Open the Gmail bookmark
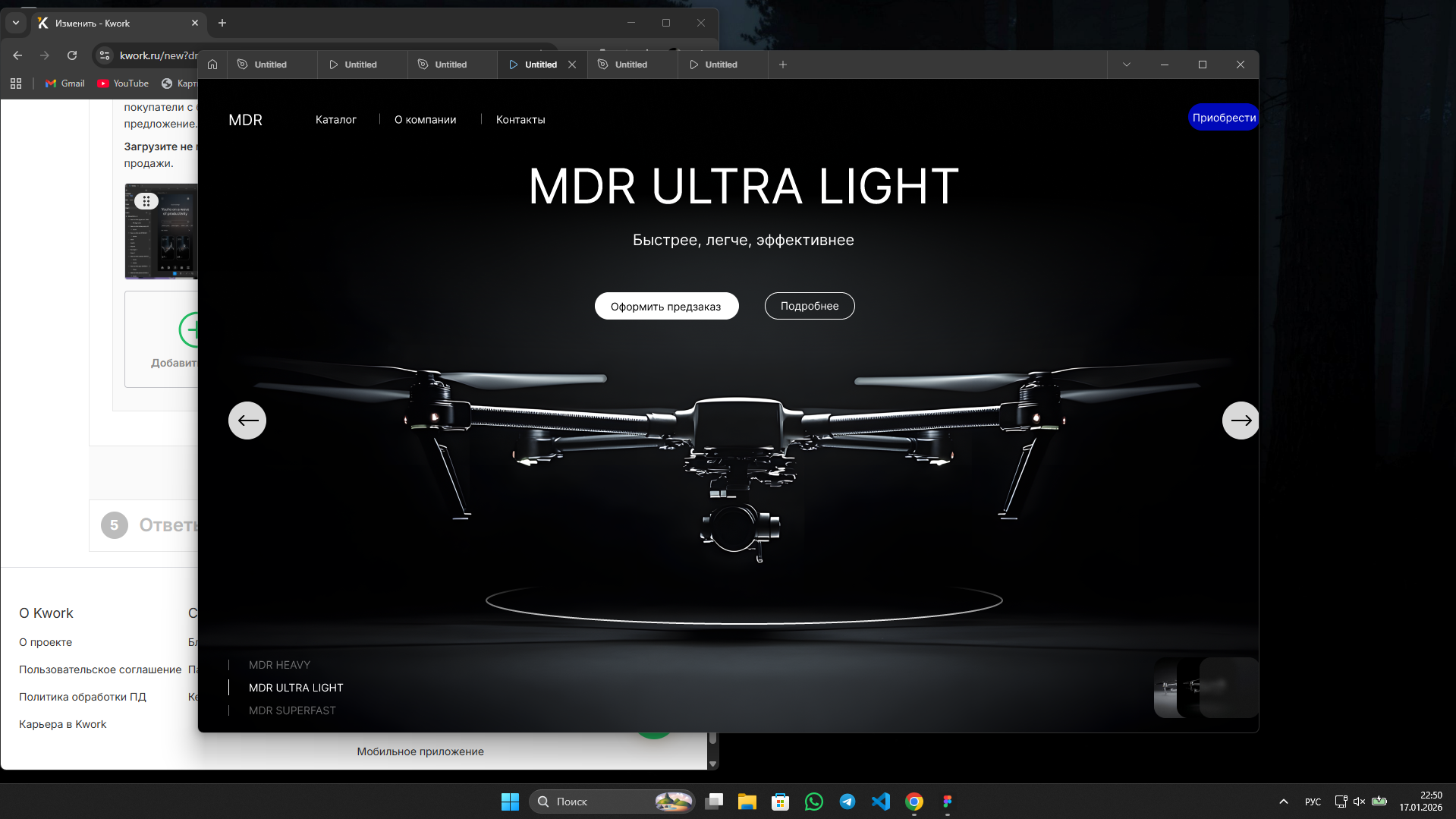 (65, 83)
